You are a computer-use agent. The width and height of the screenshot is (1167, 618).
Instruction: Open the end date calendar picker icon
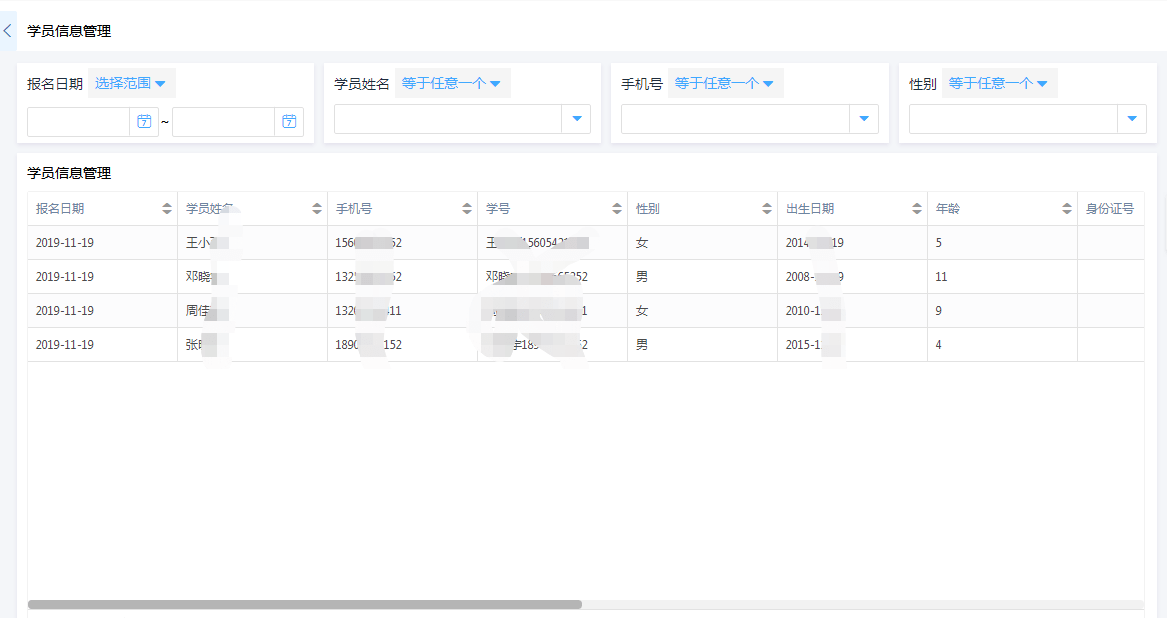[x=289, y=121]
